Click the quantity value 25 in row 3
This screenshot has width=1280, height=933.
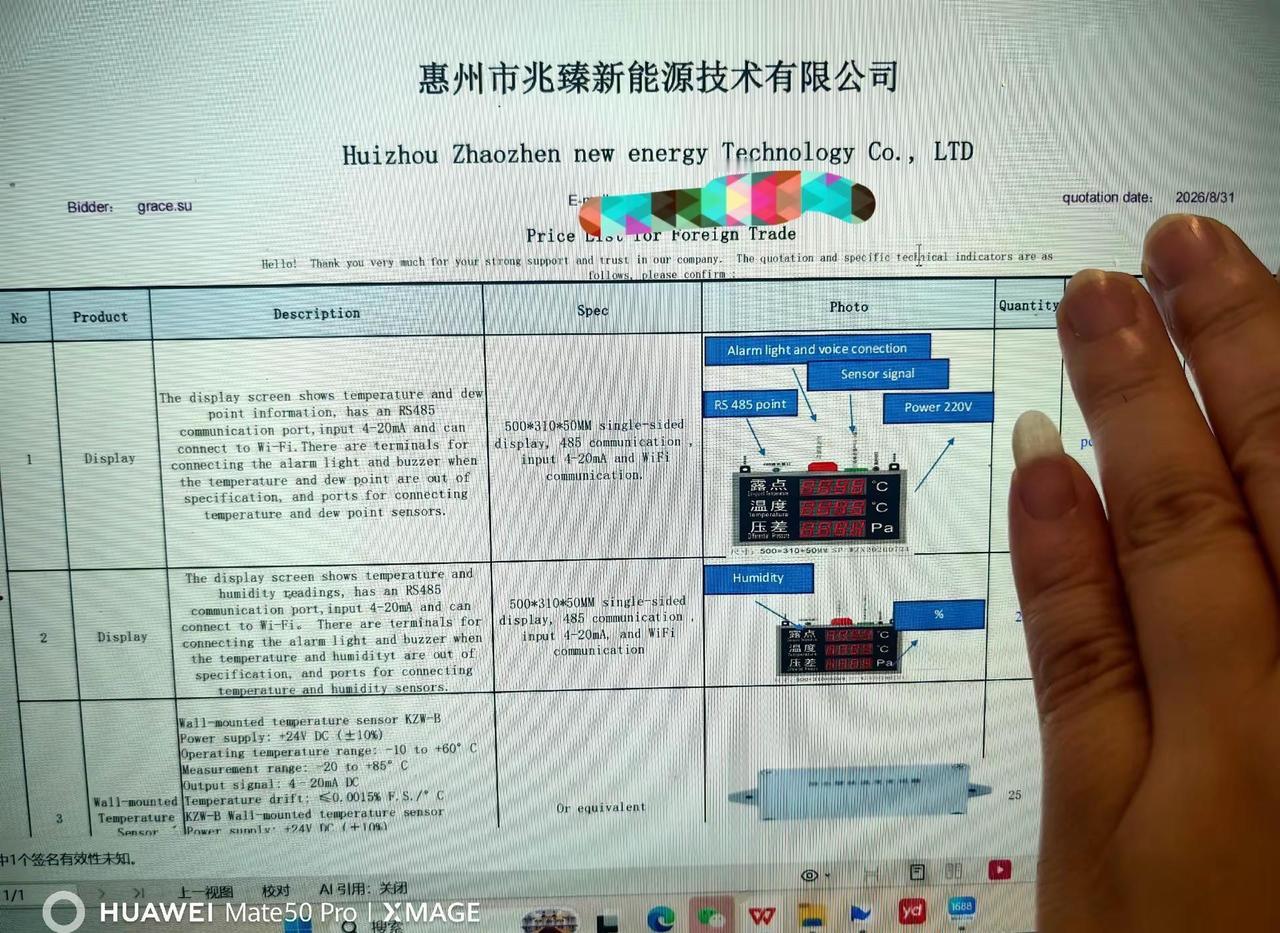1015,796
